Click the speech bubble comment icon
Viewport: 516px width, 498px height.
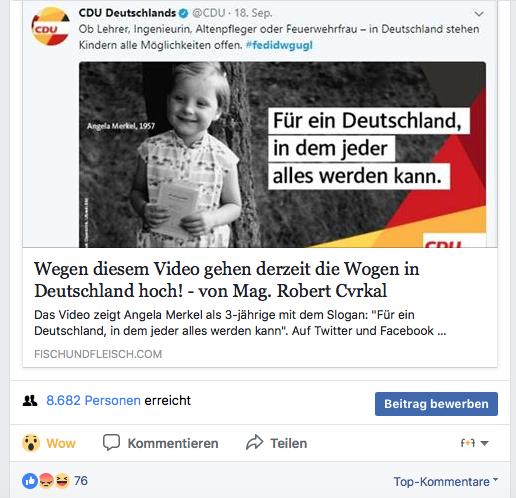point(111,443)
